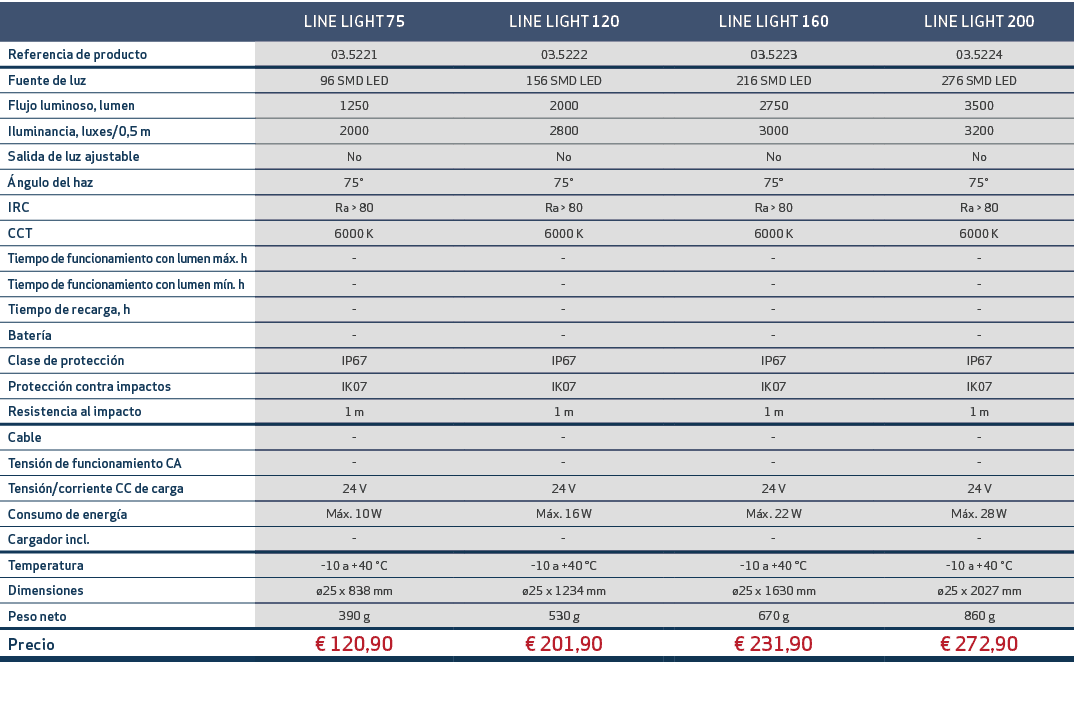Select the LINE LIGHT 120 column header

(563, 21)
